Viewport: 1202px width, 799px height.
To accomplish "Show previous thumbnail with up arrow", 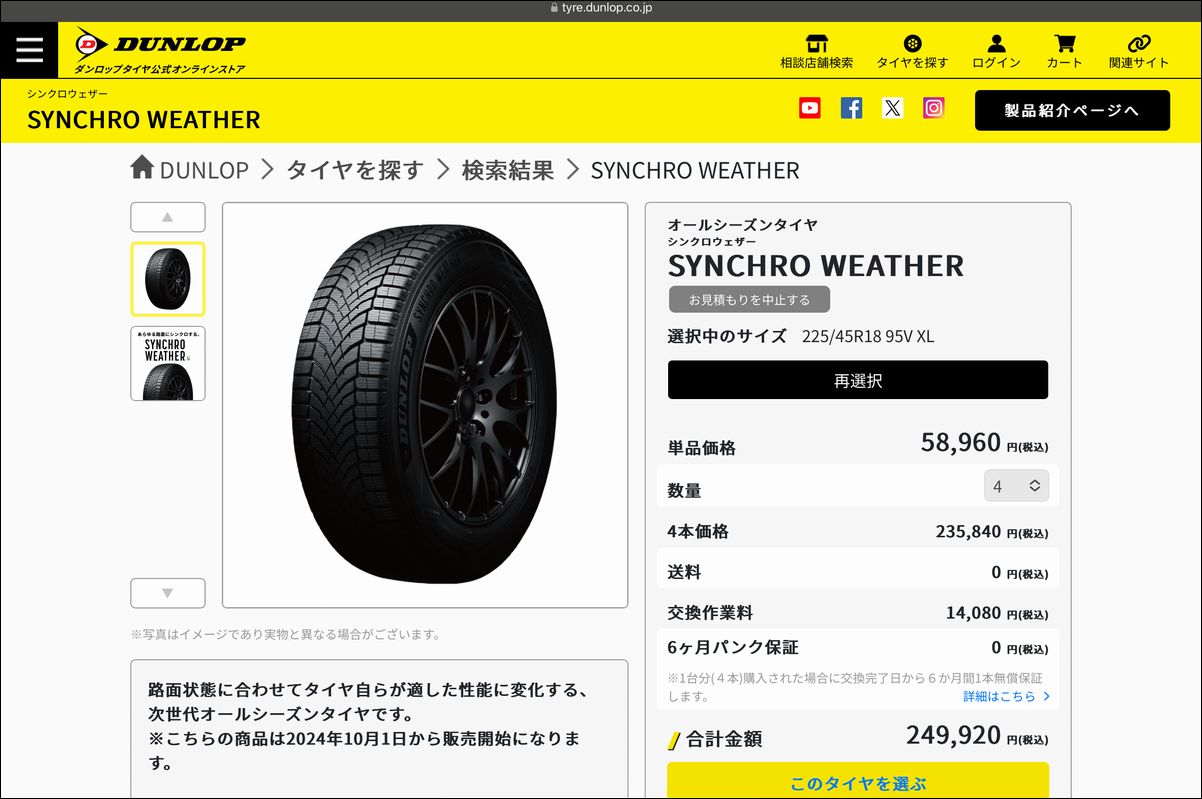I will [168, 217].
